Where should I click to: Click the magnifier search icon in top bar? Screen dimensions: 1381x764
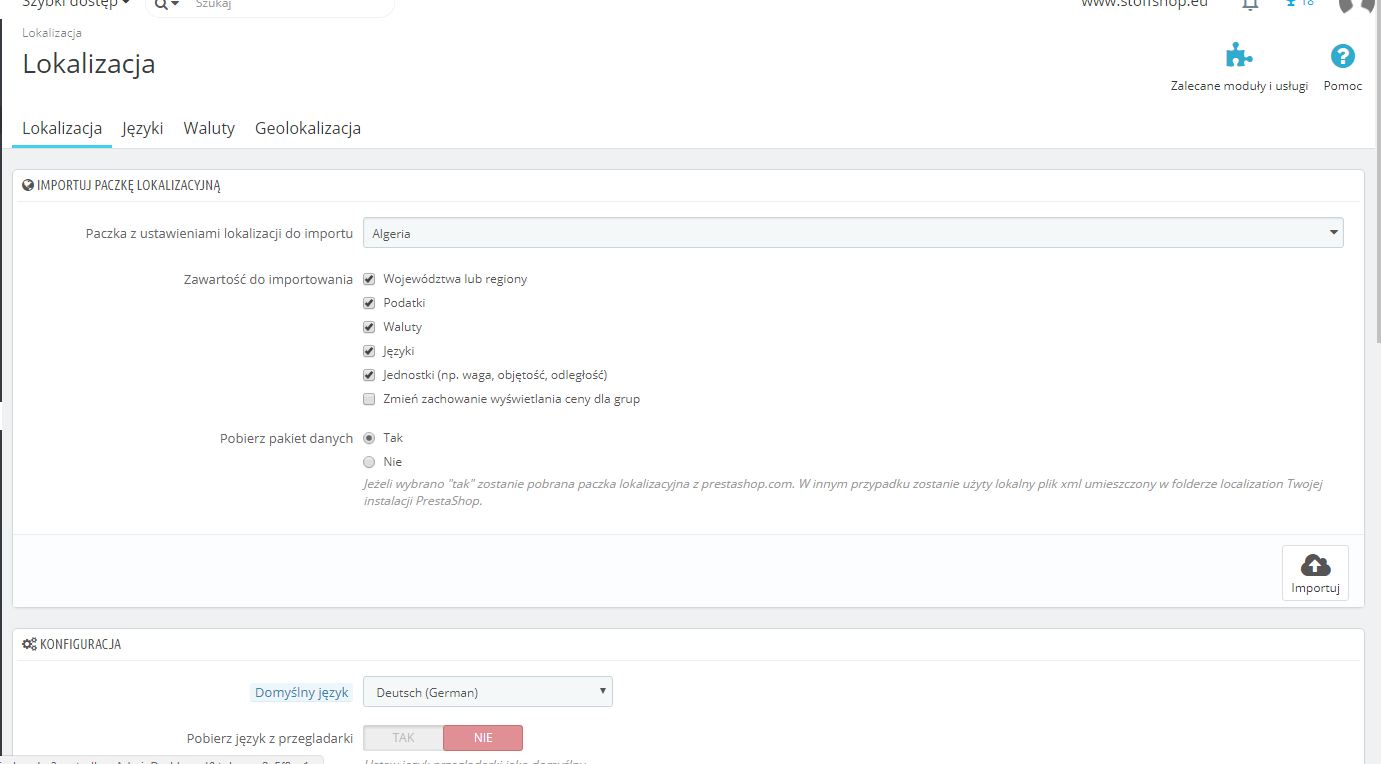point(161,4)
